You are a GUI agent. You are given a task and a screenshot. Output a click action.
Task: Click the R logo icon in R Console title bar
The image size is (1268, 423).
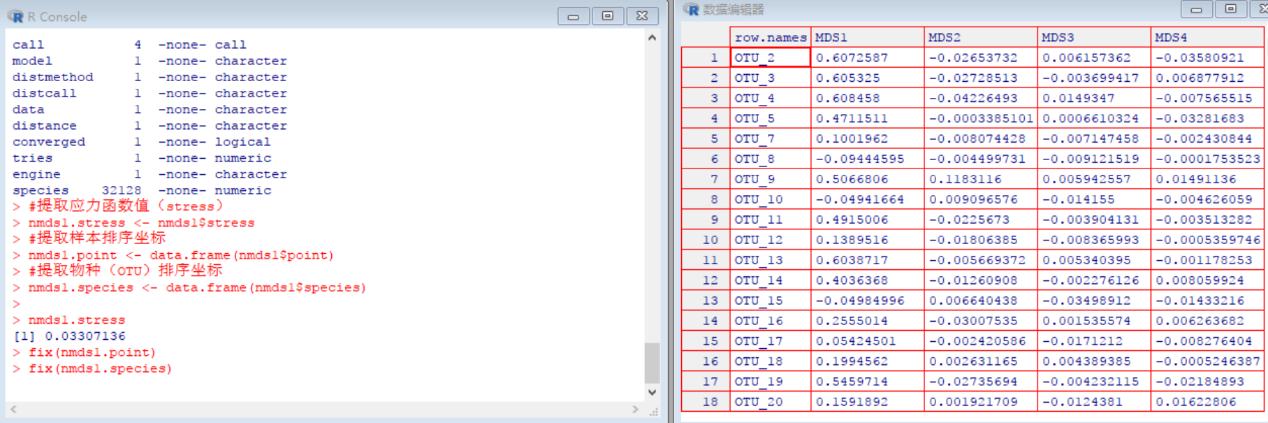coord(15,16)
